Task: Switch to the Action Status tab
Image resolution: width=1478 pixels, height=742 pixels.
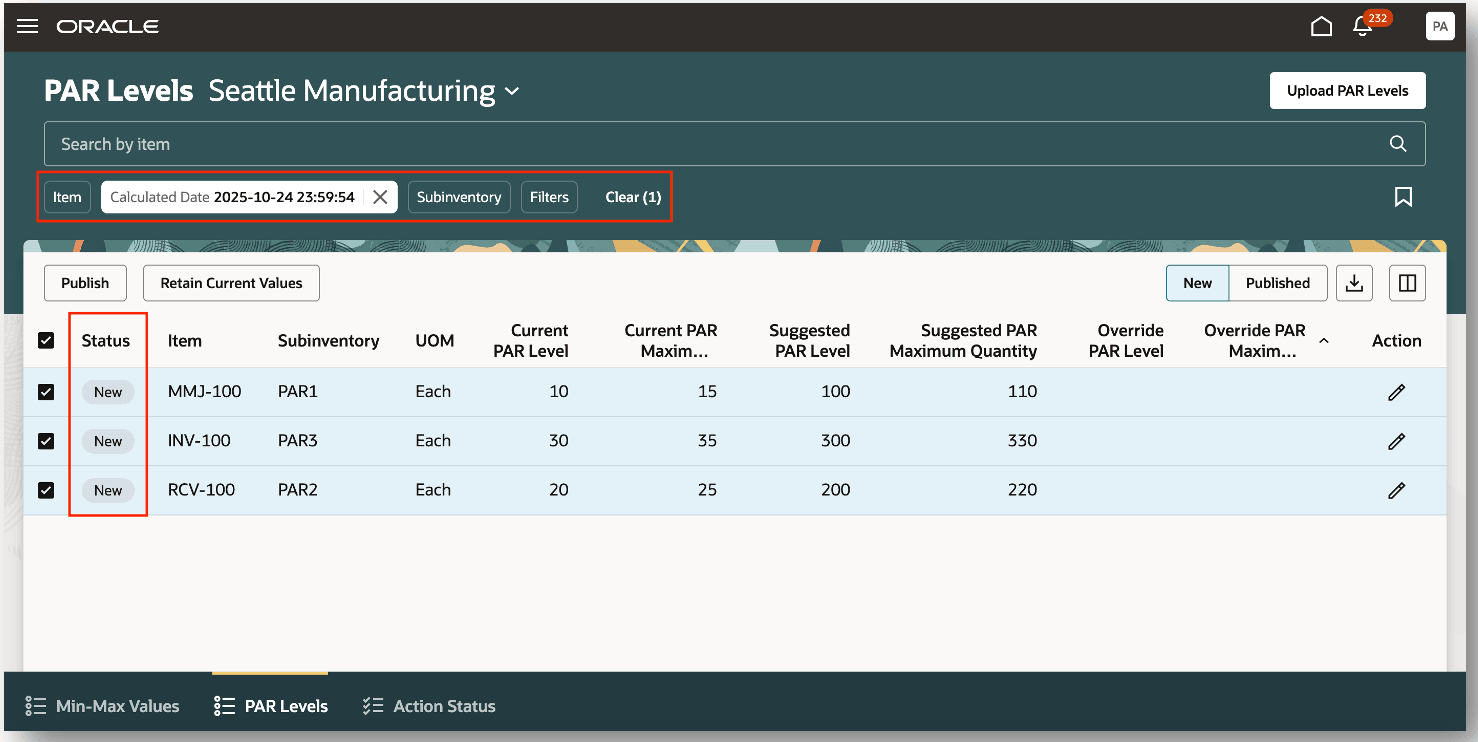Action: 430,706
